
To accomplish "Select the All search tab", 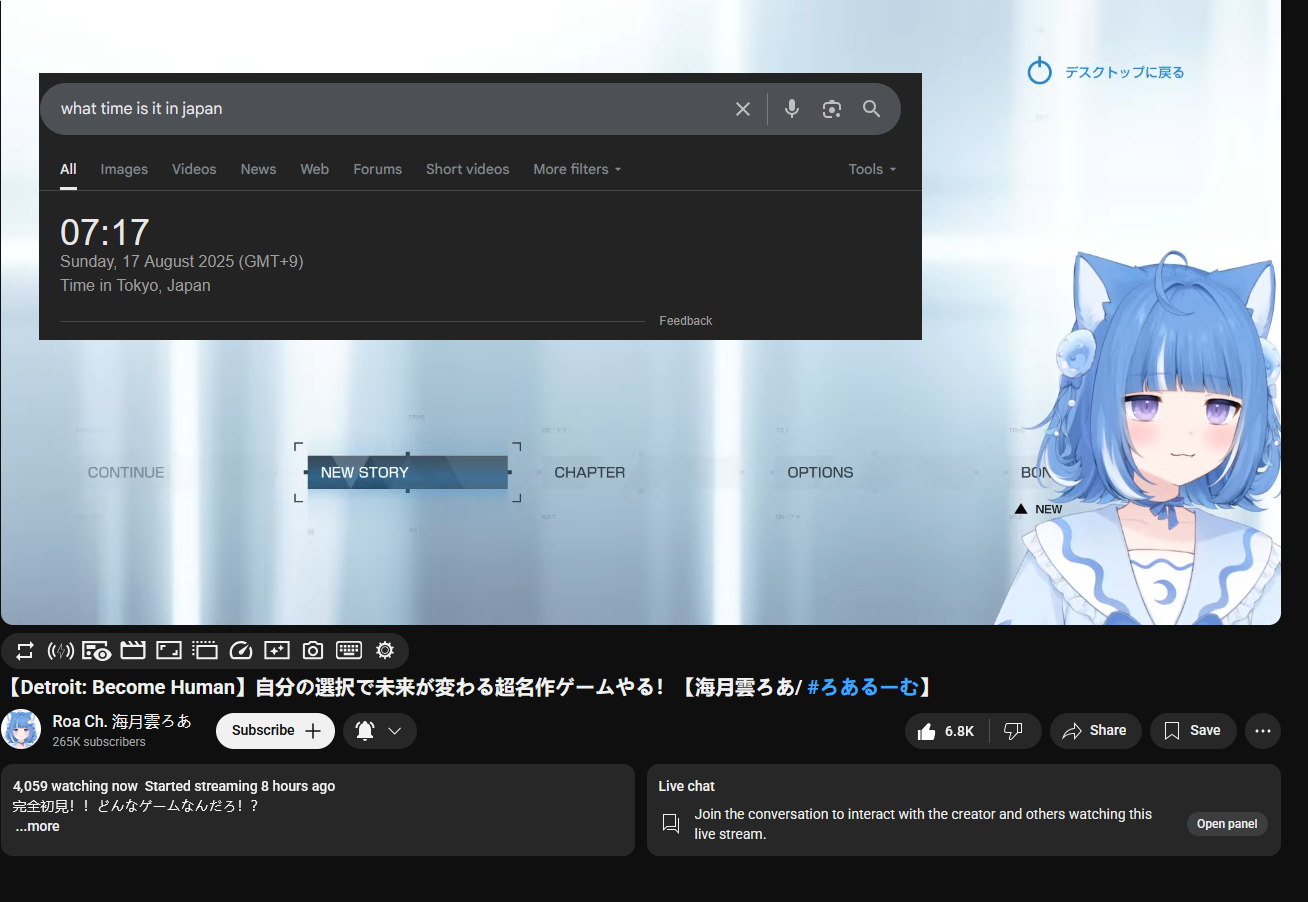I will click(68, 169).
